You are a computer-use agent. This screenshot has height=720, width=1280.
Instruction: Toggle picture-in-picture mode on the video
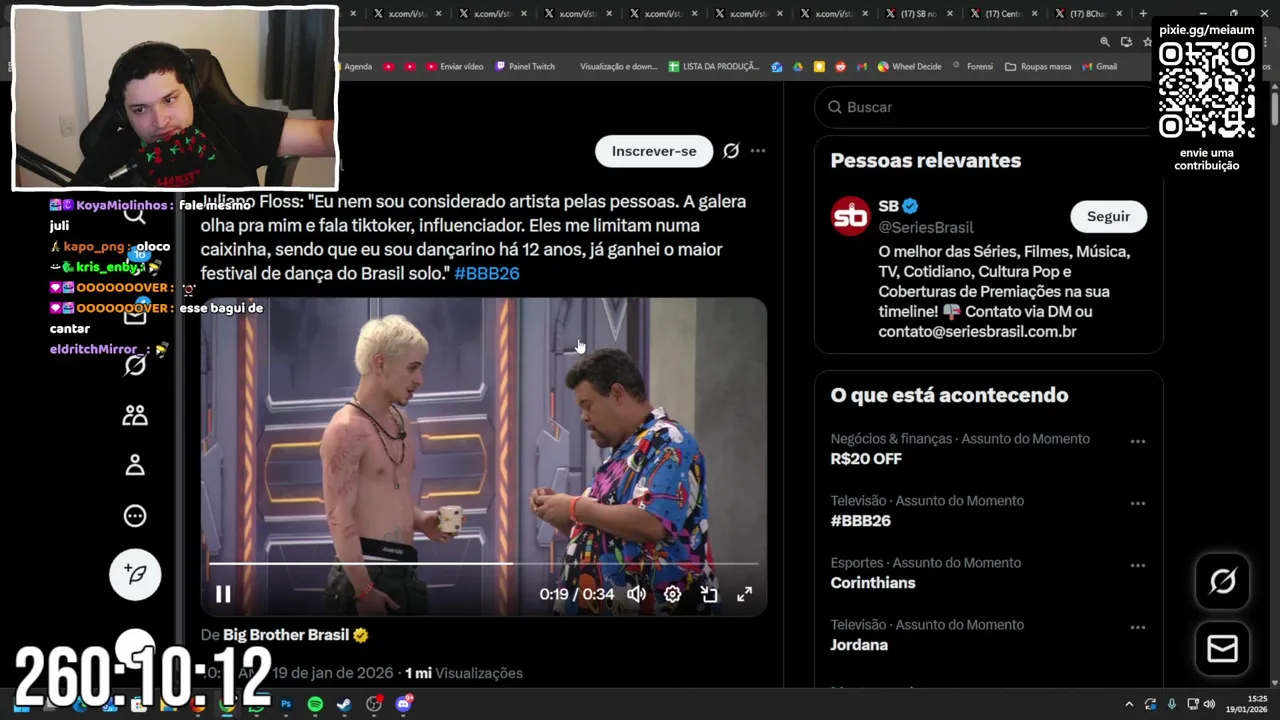click(709, 594)
